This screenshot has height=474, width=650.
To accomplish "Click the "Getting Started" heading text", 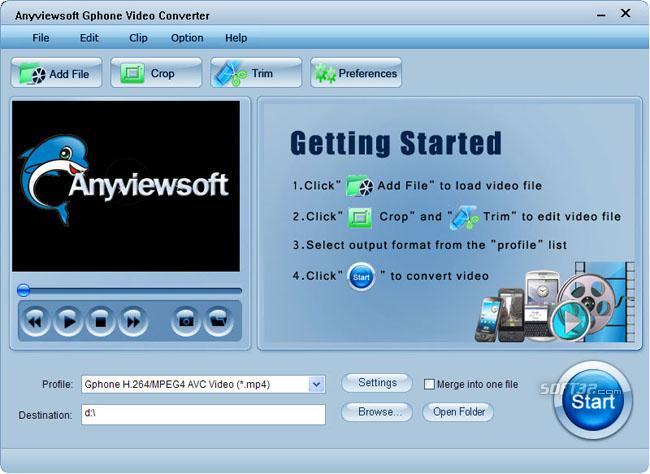I will tap(396, 143).
